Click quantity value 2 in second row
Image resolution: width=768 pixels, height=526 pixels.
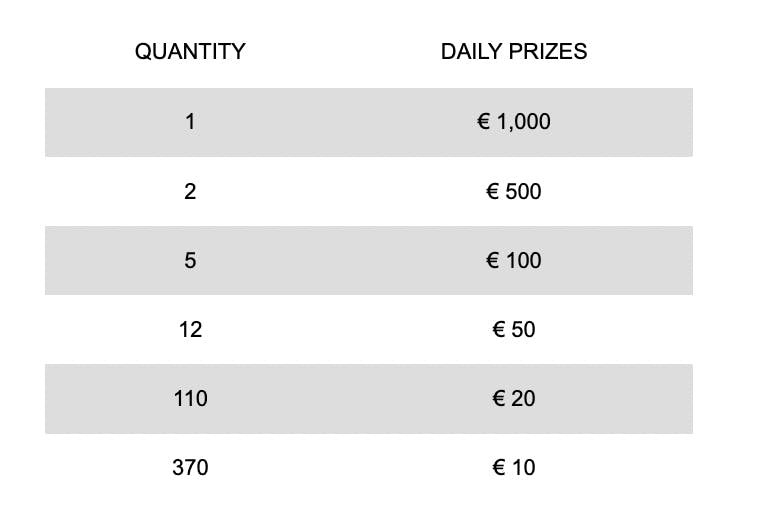(x=190, y=191)
